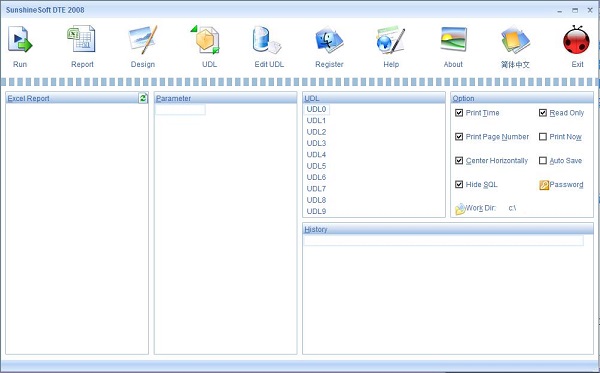Select UDL1 in the UDL list
This screenshot has height=373, width=600.
pyautogui.click(x=316, y=121)
